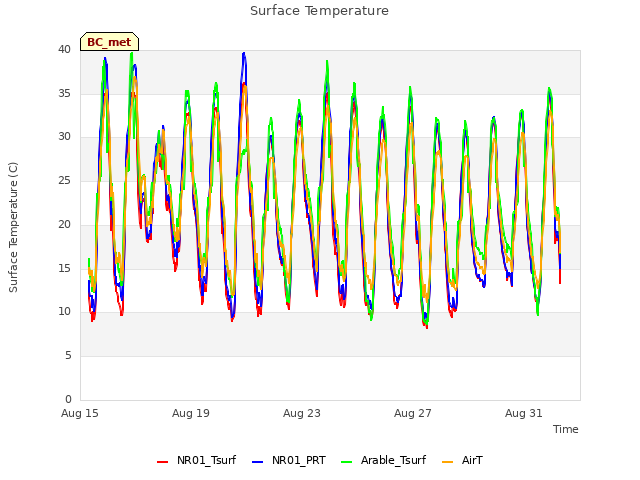Image resolution: width=640 pixels, height=480 pixels.
Task: Click the 25 y-axis tick label
Action: 64,180
